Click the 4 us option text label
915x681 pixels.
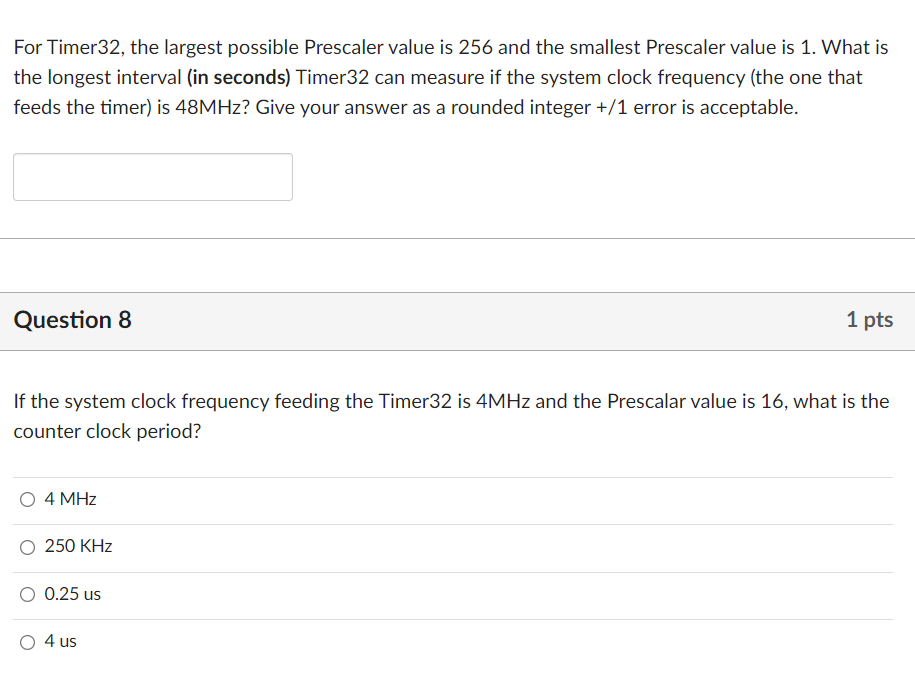pos(60,641)
